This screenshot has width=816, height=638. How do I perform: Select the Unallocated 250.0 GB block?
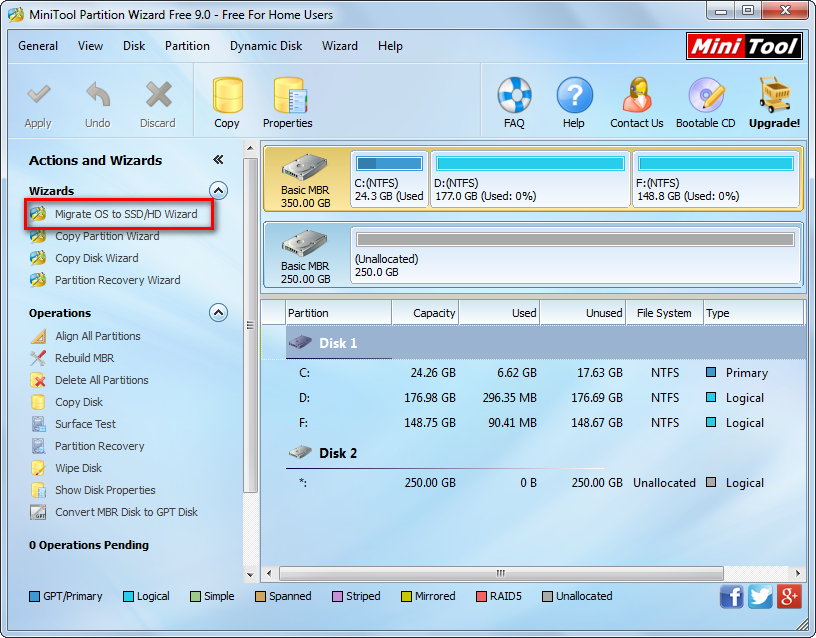tap(576, 255)
